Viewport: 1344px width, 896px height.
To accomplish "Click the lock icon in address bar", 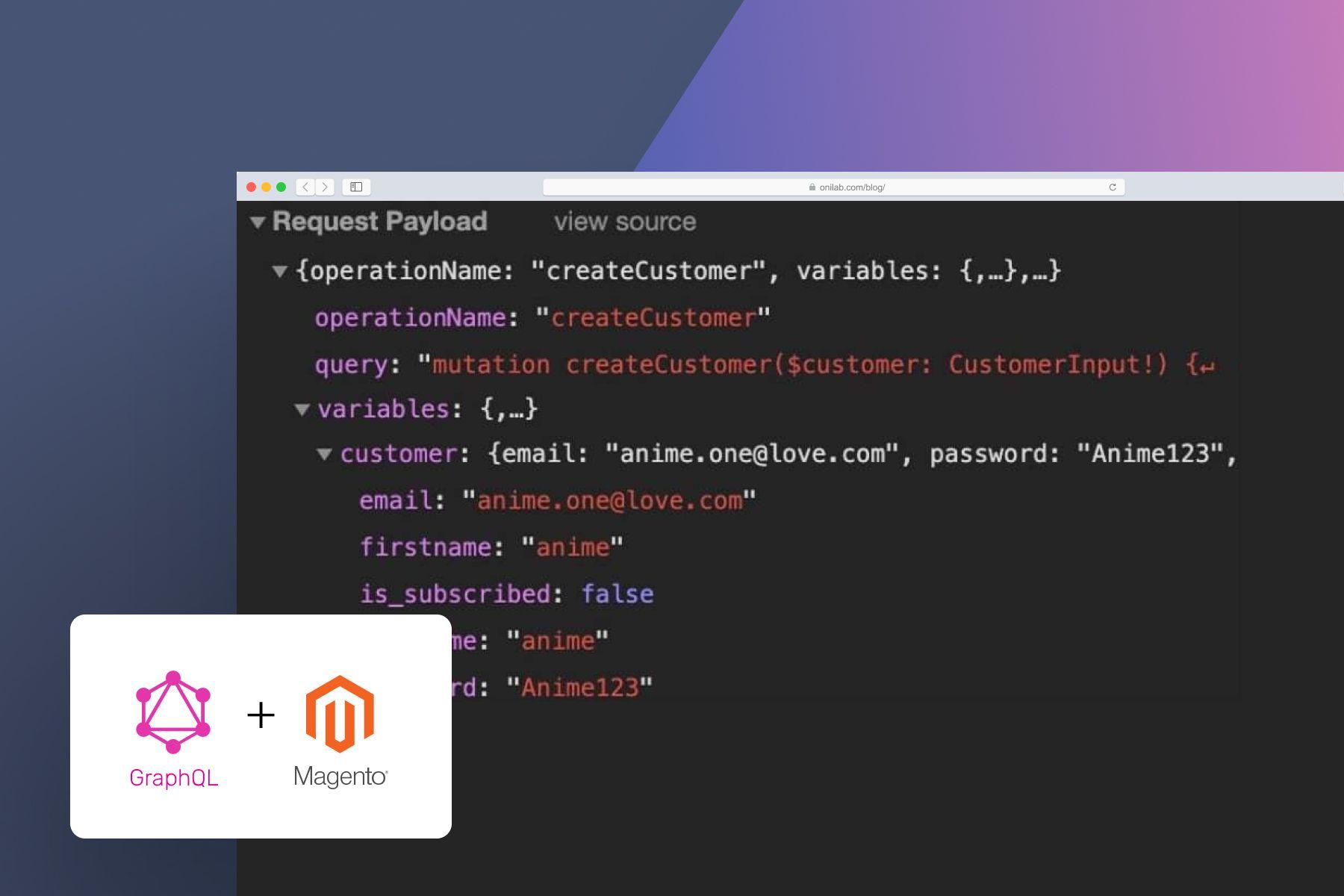I will pos(812,187).
